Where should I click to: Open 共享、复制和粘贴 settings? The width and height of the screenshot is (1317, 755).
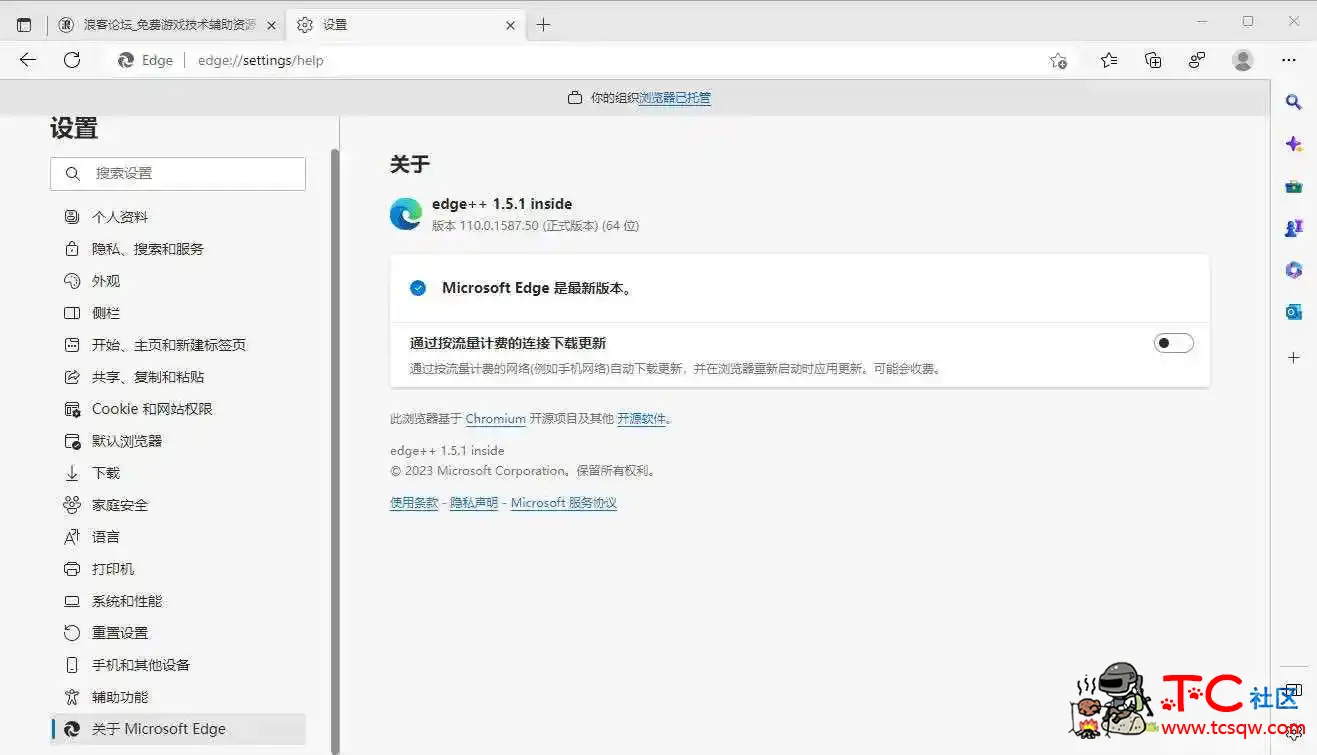[x=178, y=377]
